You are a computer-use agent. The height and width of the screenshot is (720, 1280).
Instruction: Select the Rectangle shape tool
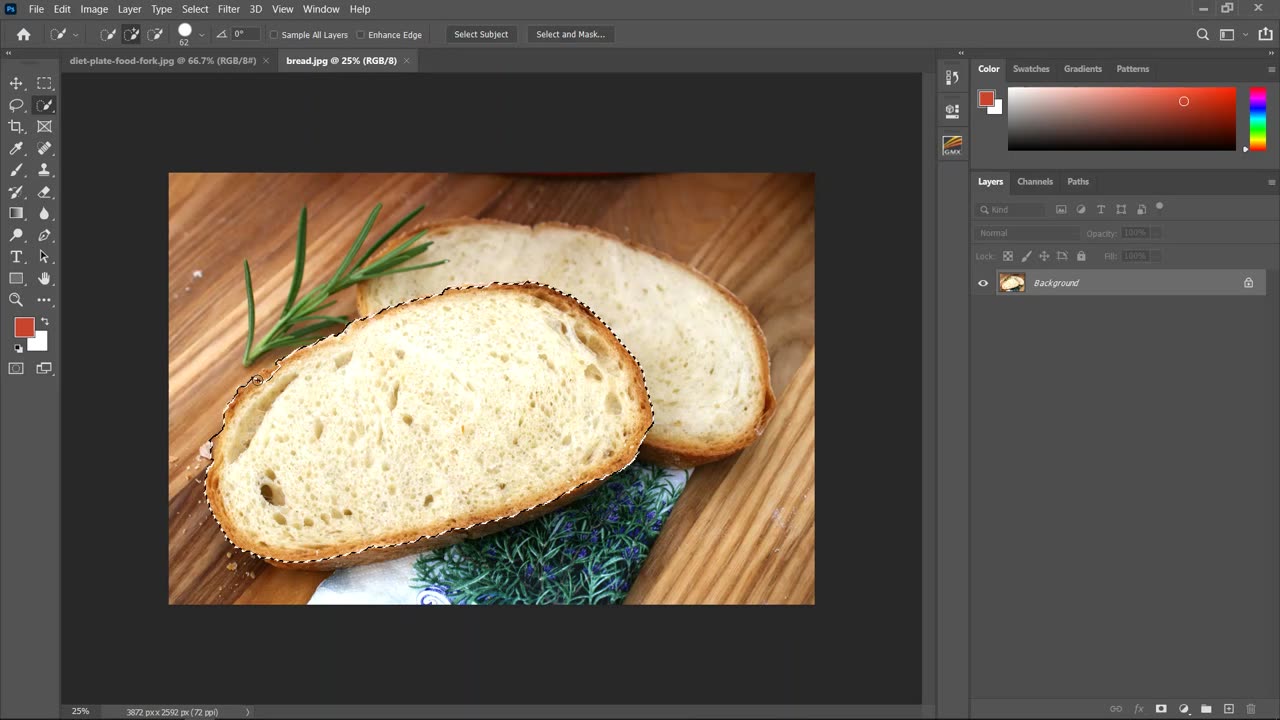point(16,279)
